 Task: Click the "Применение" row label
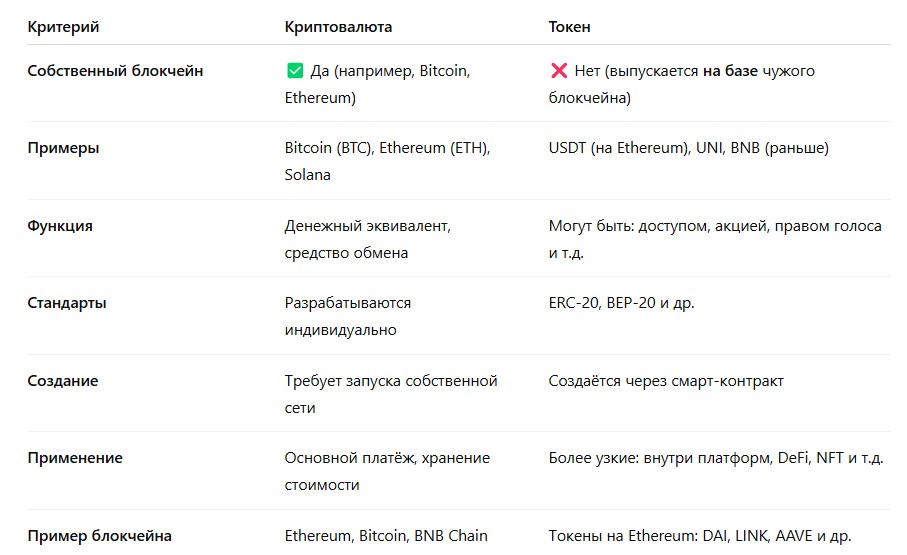(75, 458)
